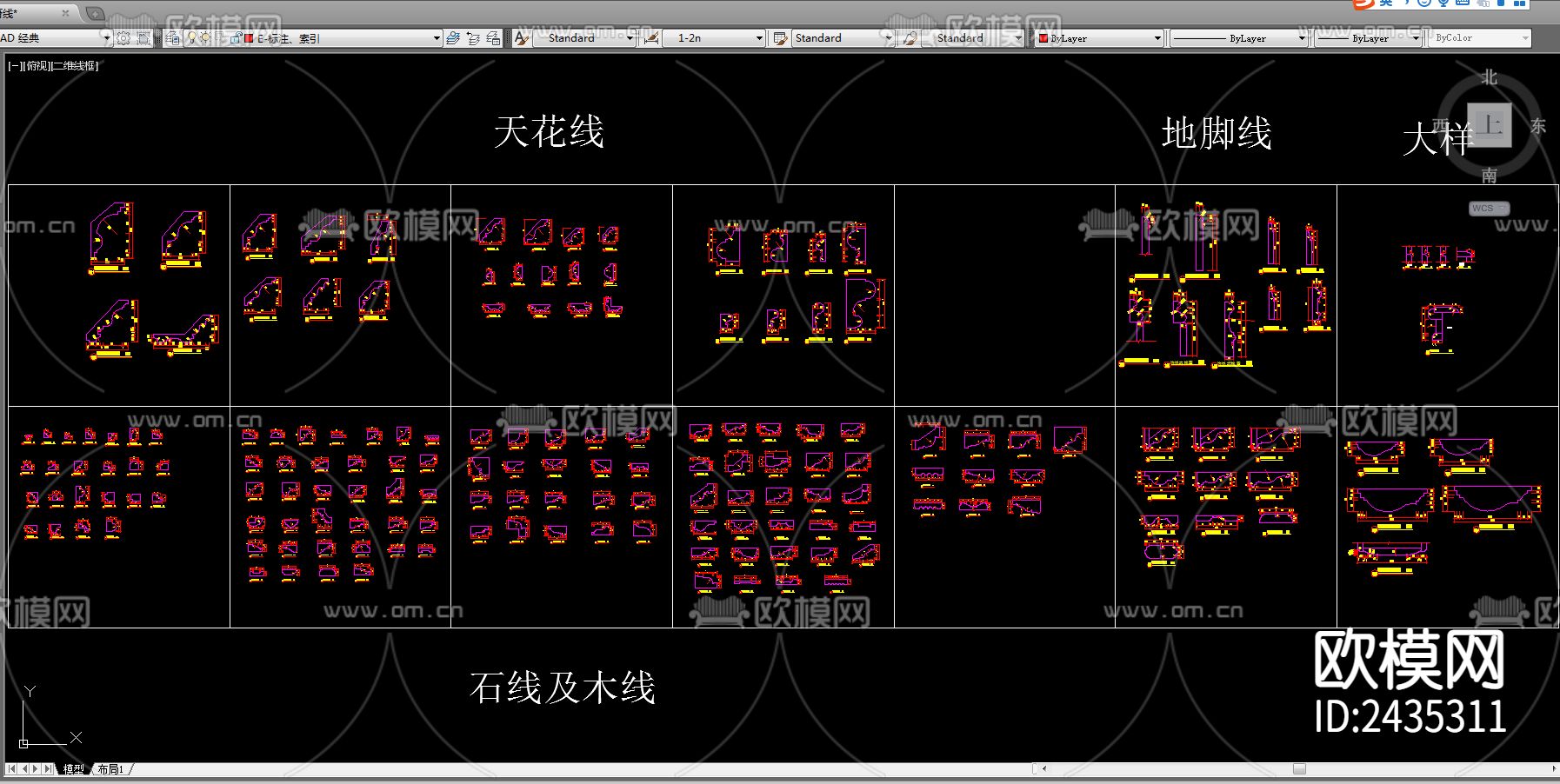1560x784 pixels.
Task: Jump to the first layout tab arrow
Action: pyautogui.click(x=11, y=769)
